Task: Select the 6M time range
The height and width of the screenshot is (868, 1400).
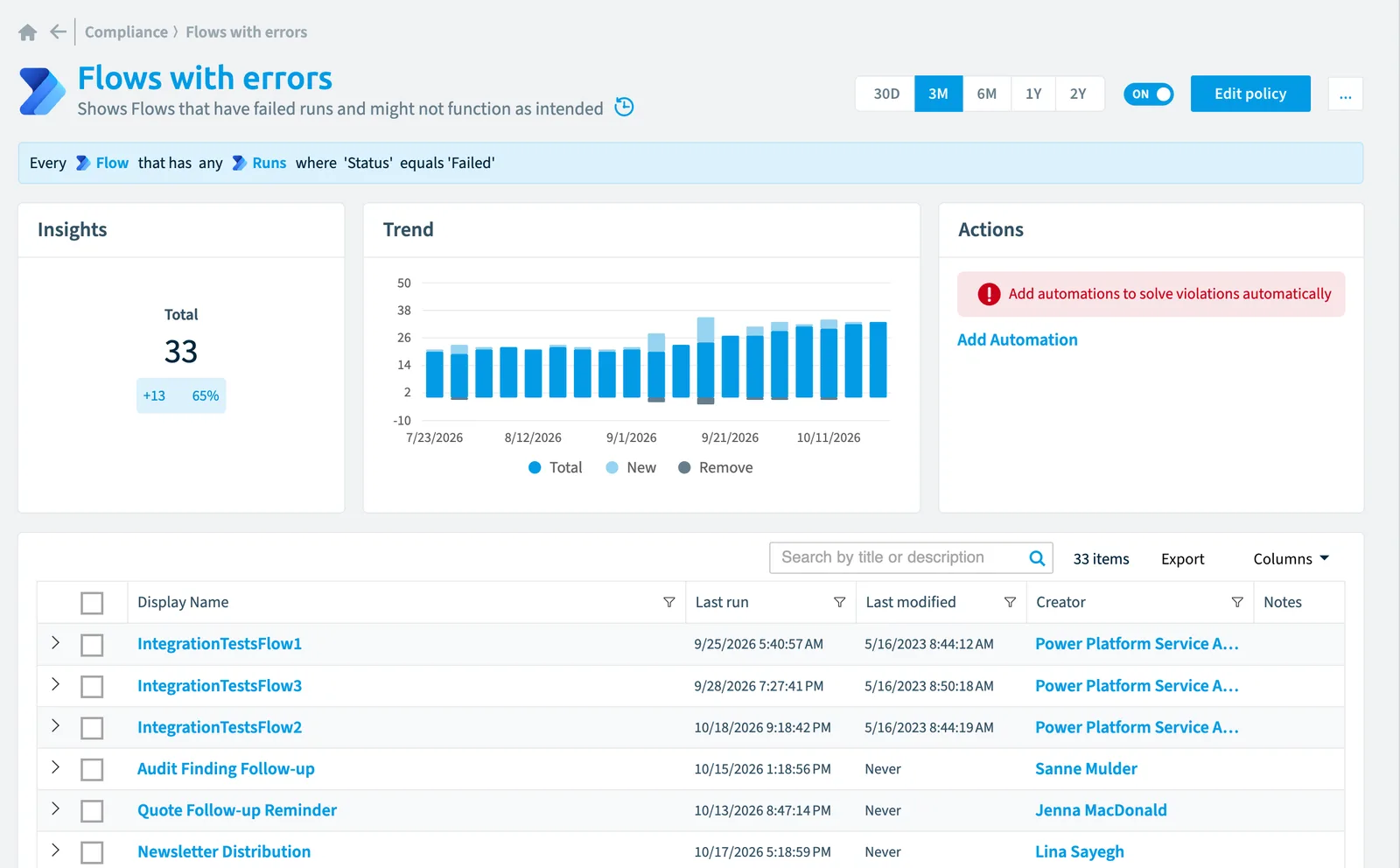Action: (x=987, y=94)
